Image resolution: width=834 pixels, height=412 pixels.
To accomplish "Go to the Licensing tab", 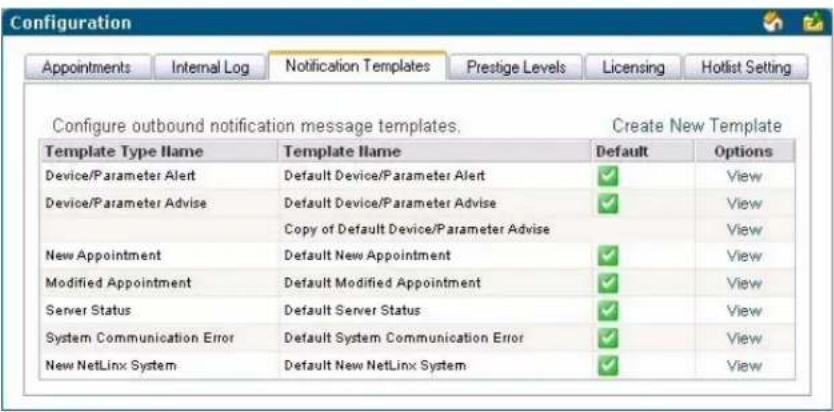I will point(633,68).
